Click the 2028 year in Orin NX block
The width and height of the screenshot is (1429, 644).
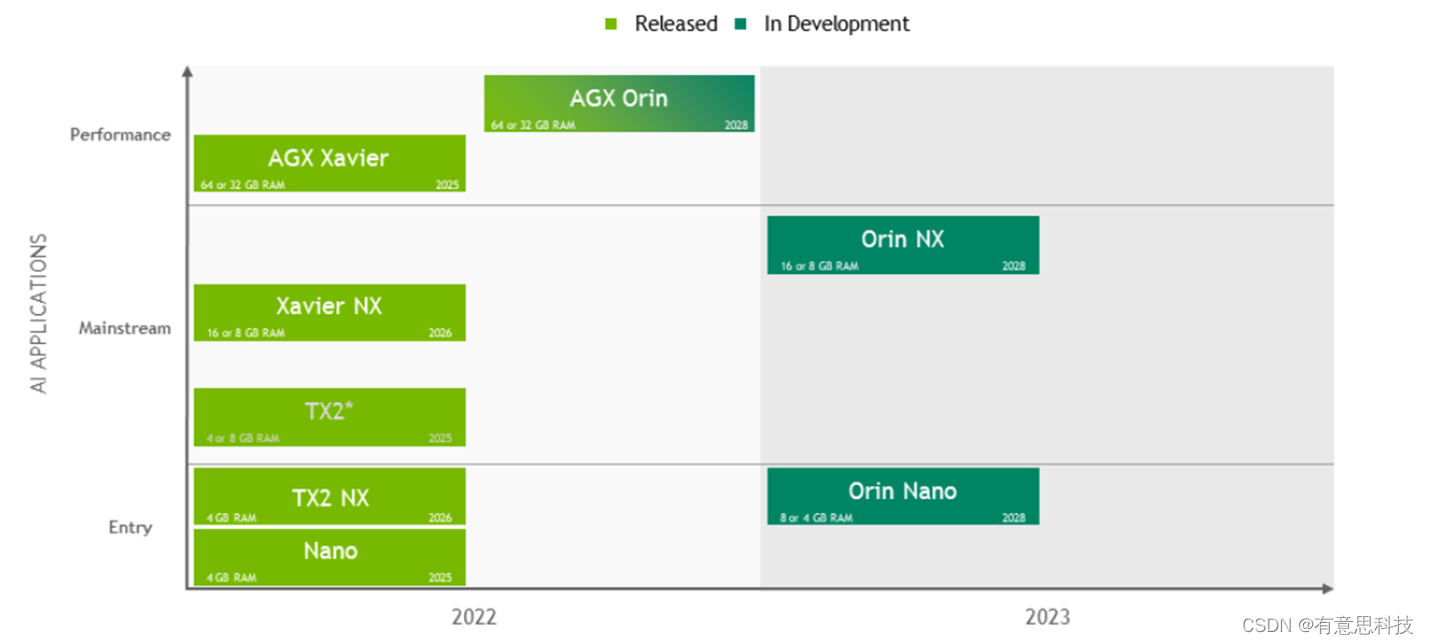point(1014,267)
